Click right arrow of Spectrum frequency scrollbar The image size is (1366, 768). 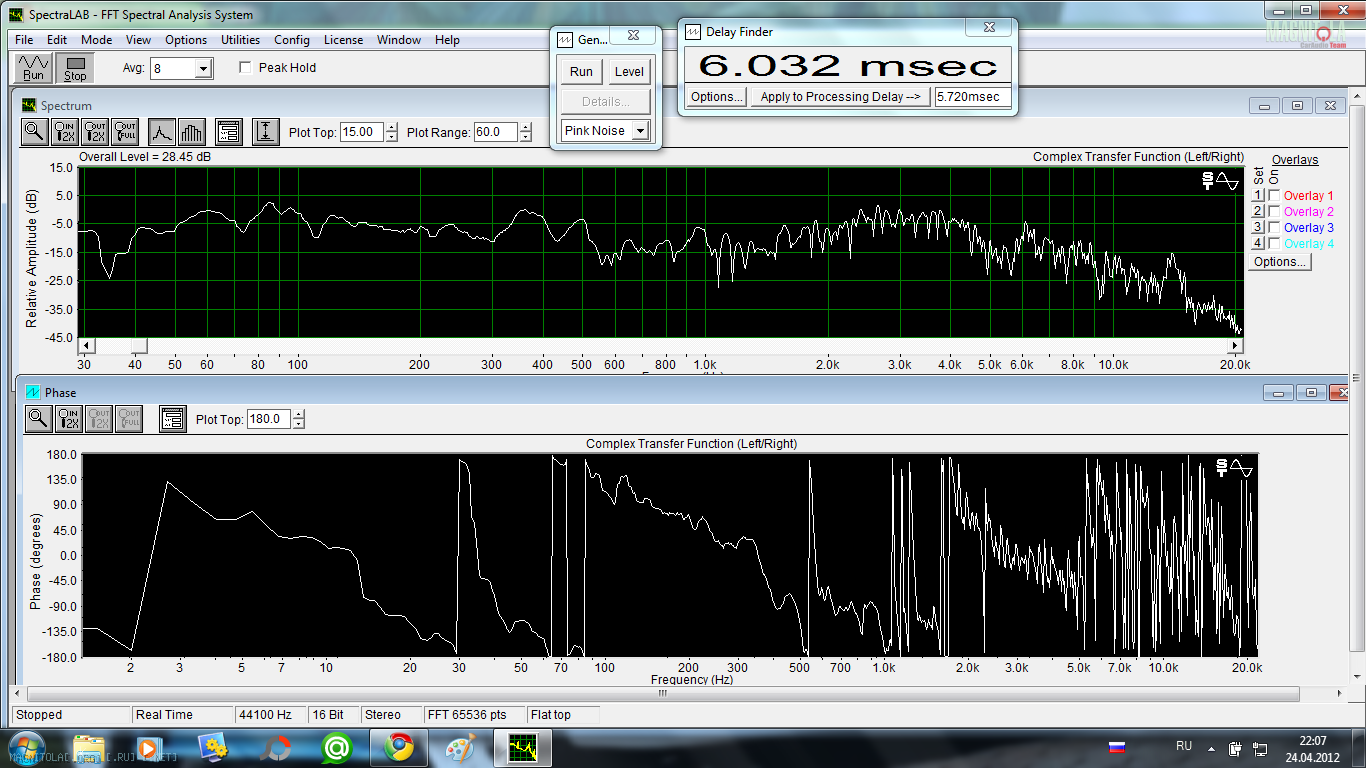click(x=1234, y=345)
